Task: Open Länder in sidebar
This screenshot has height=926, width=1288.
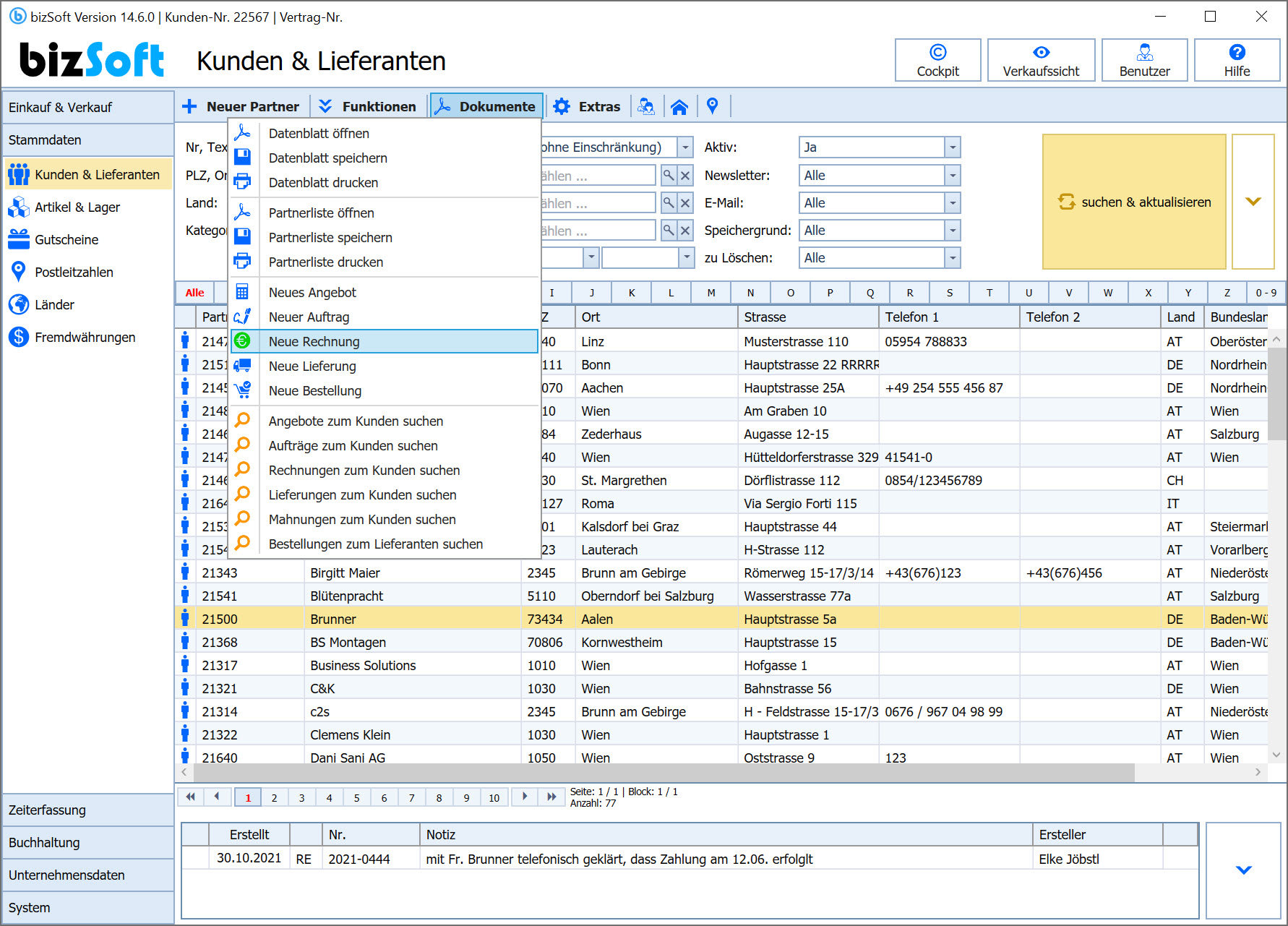Action: coord(88,305)
